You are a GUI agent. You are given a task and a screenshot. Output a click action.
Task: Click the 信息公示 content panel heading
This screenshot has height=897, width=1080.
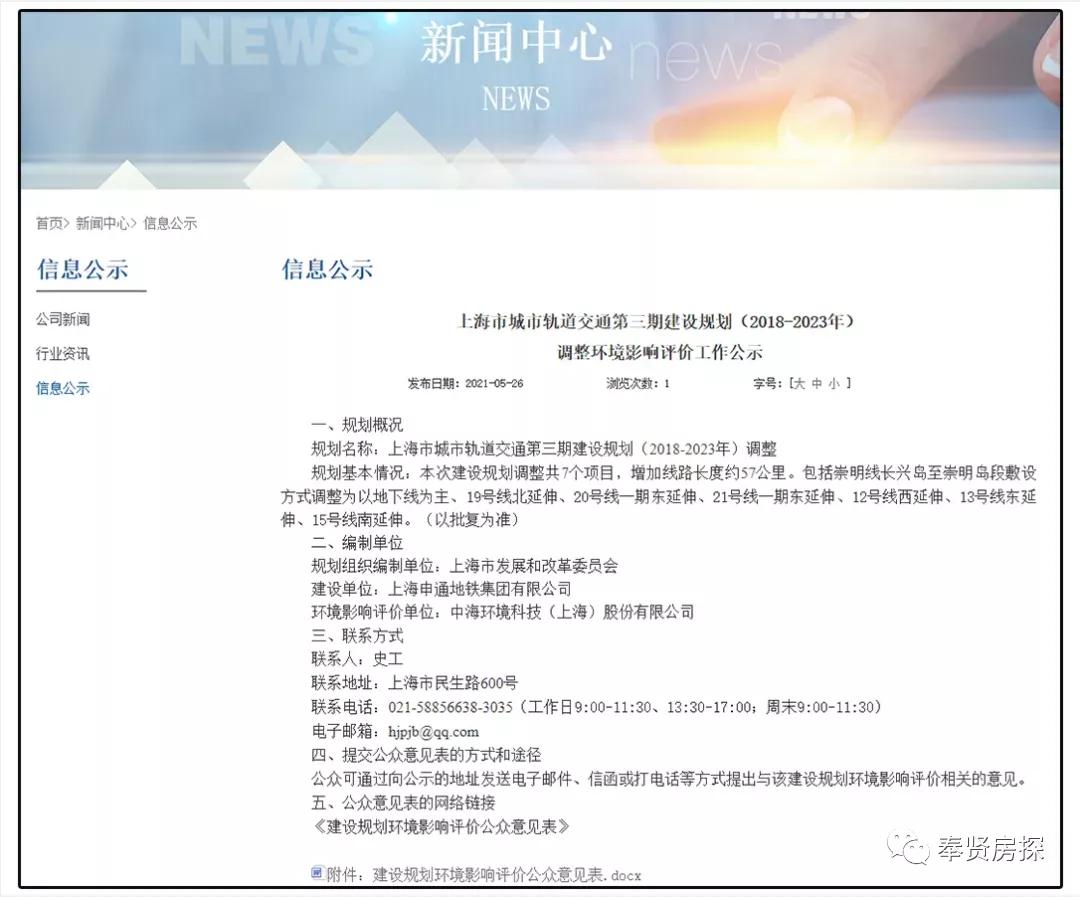tap(327, 269)
